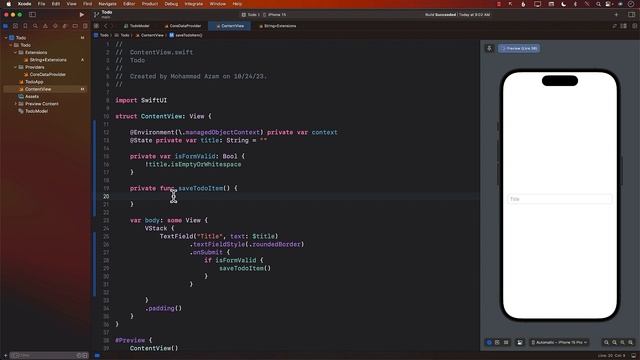Open the Apple menu
640x360 pixels.
coord(8,4)
